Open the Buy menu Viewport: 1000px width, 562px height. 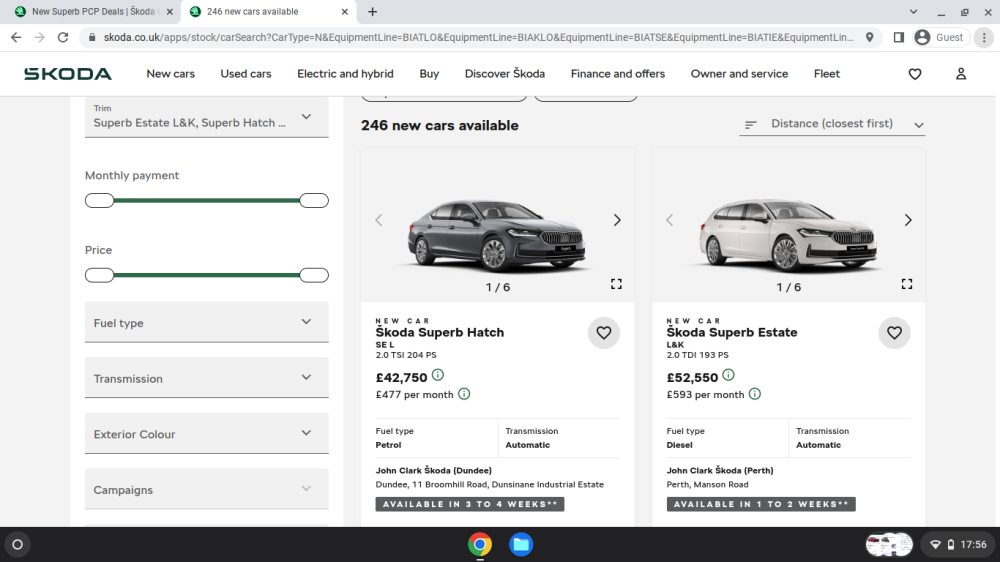coord(429,74)
